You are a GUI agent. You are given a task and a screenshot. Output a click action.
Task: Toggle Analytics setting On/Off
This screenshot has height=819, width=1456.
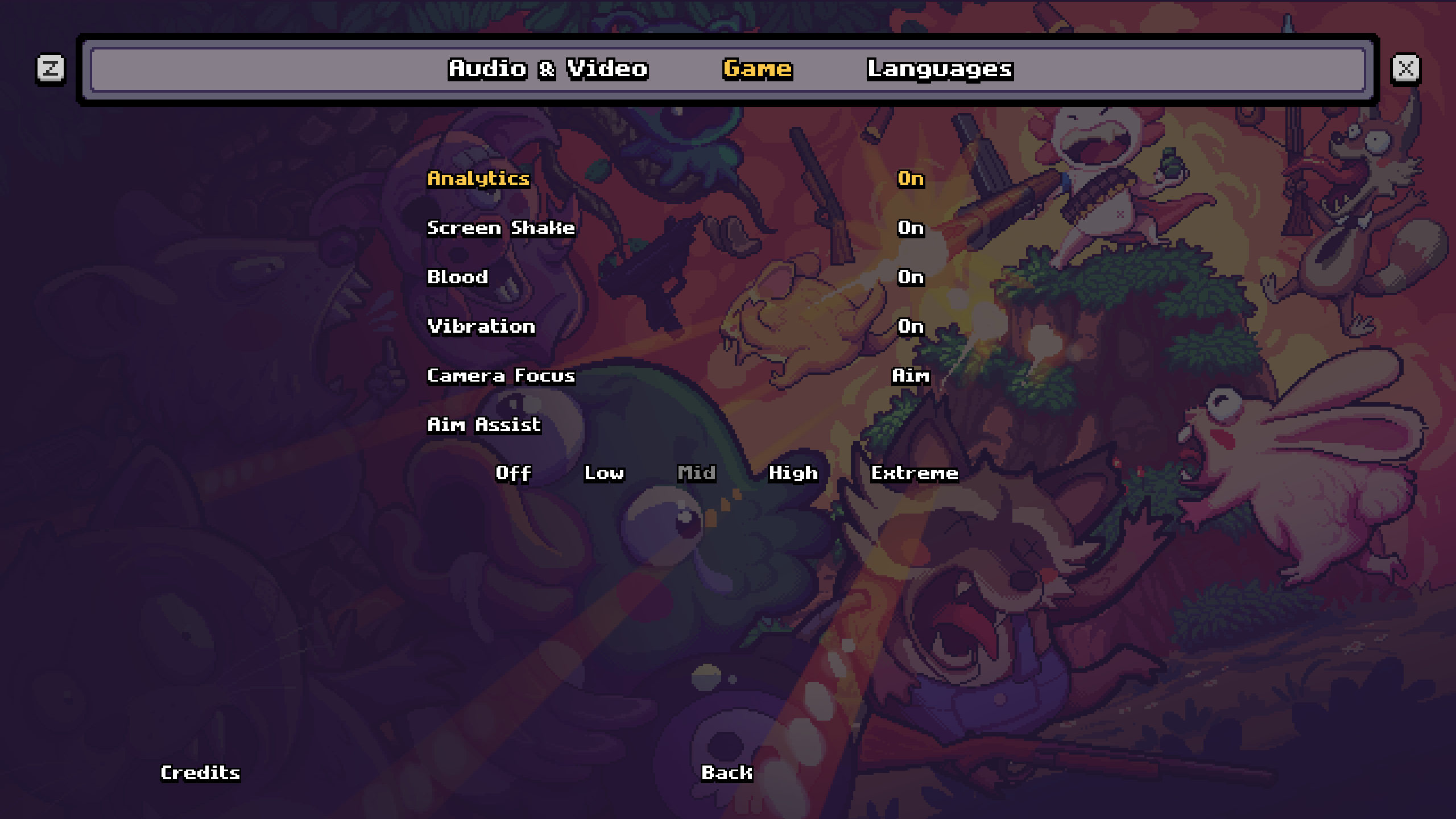910,179
